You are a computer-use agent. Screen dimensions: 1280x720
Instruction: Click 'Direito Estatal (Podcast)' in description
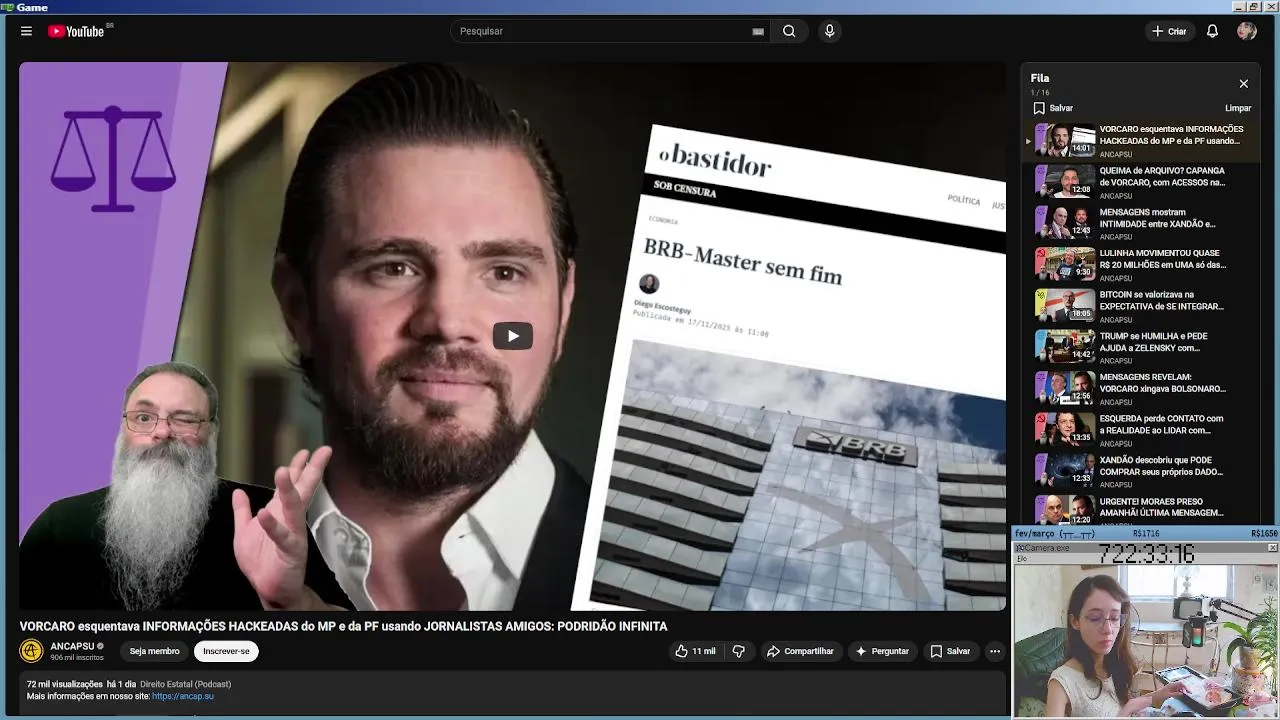click(x=186, y=684)
